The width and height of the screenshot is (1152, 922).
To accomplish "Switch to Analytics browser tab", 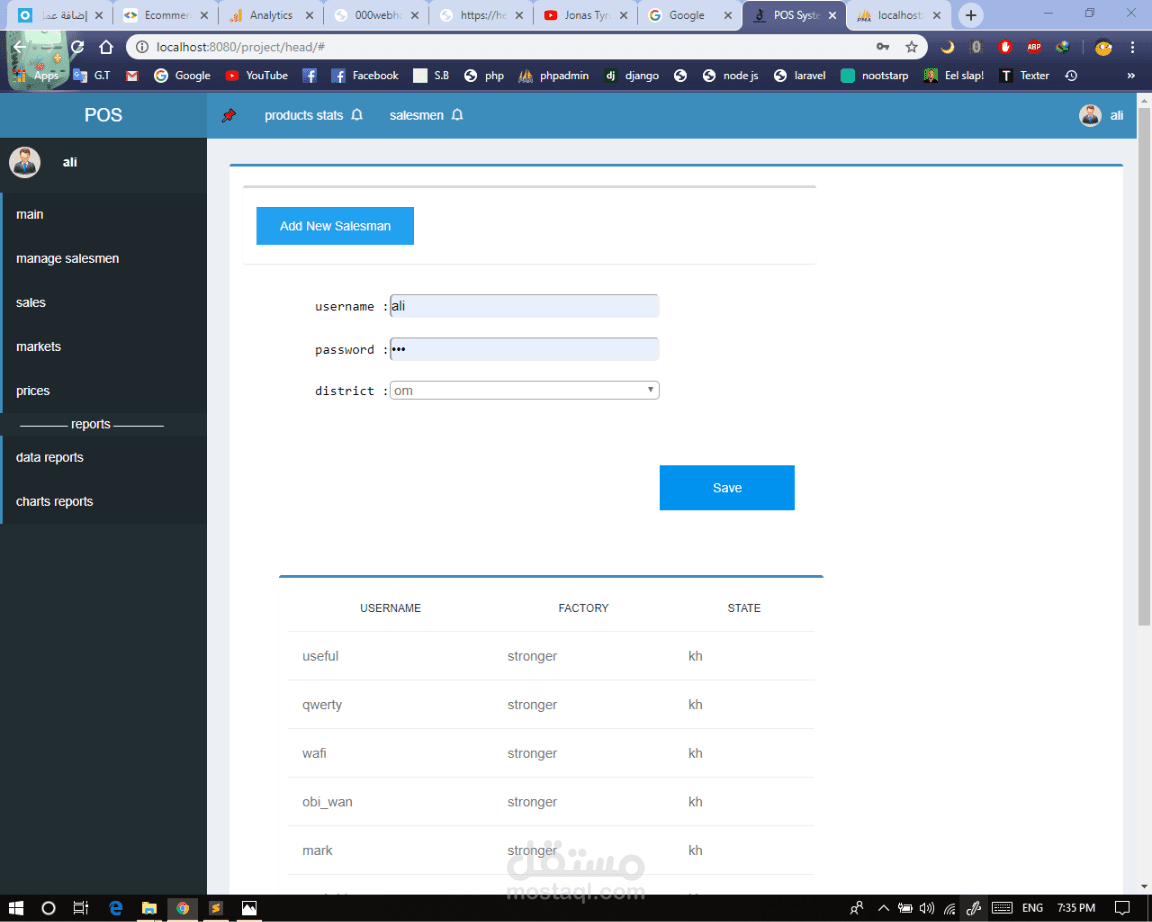I will point(271,15).
